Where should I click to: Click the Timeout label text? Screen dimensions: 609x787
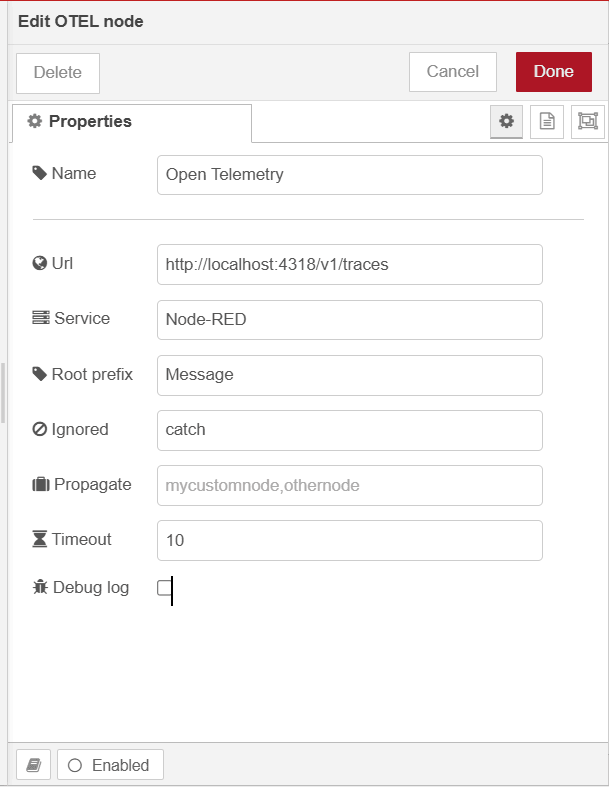[x=82, y=539]
